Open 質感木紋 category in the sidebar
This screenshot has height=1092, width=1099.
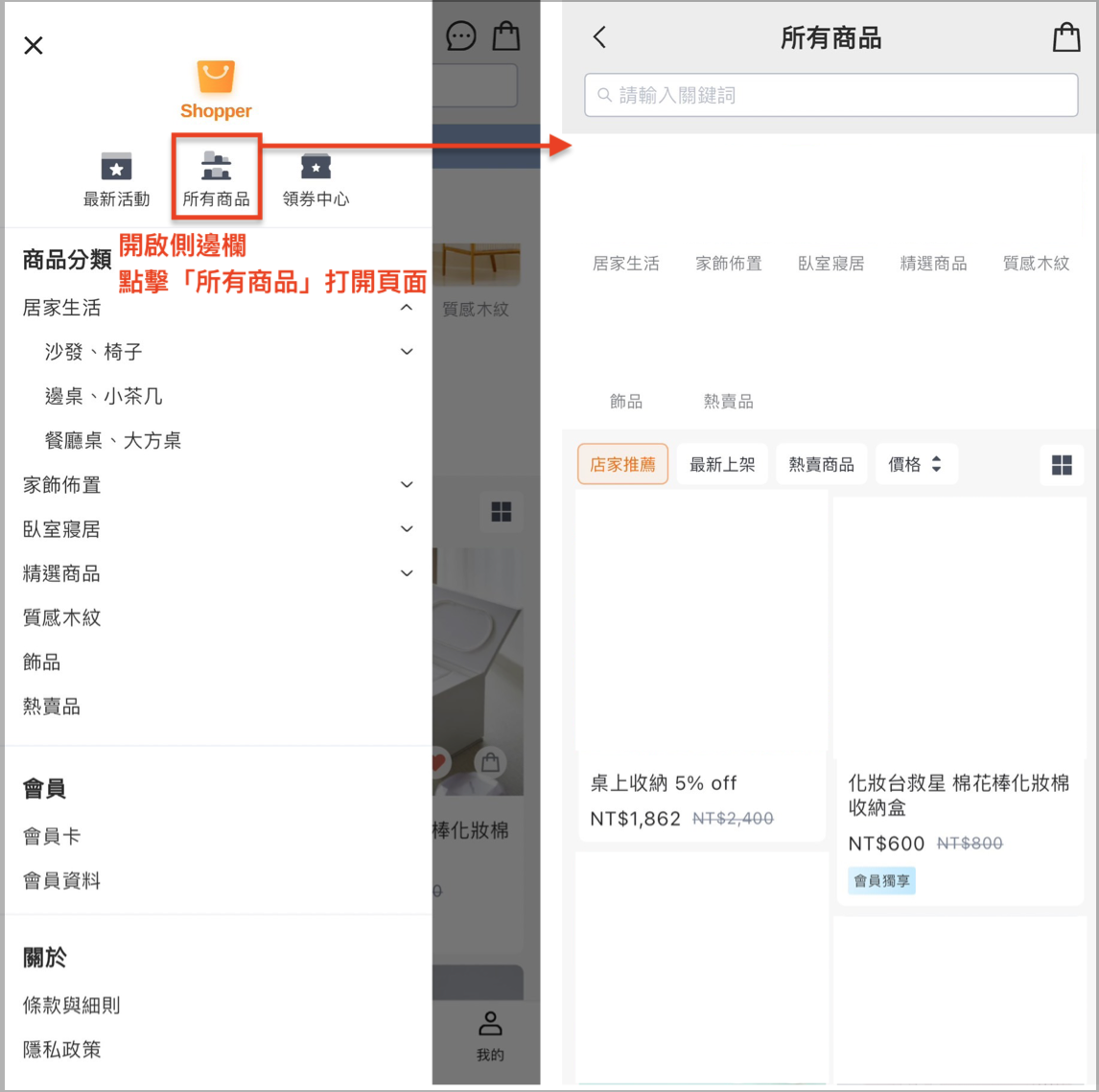[61, 618]
